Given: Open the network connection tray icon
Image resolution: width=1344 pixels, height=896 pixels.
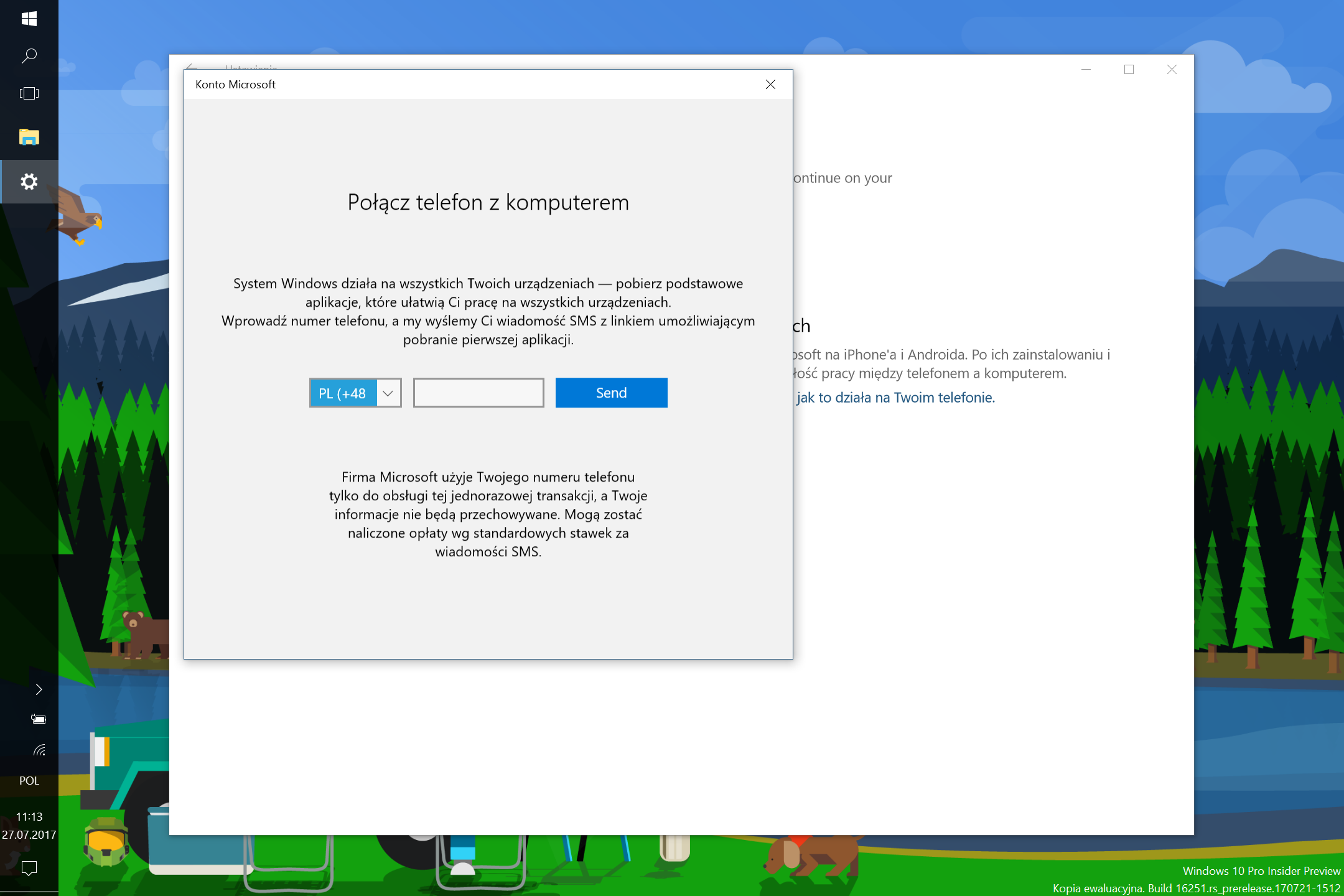Looking at the screenshot, I should pos(39,750).
